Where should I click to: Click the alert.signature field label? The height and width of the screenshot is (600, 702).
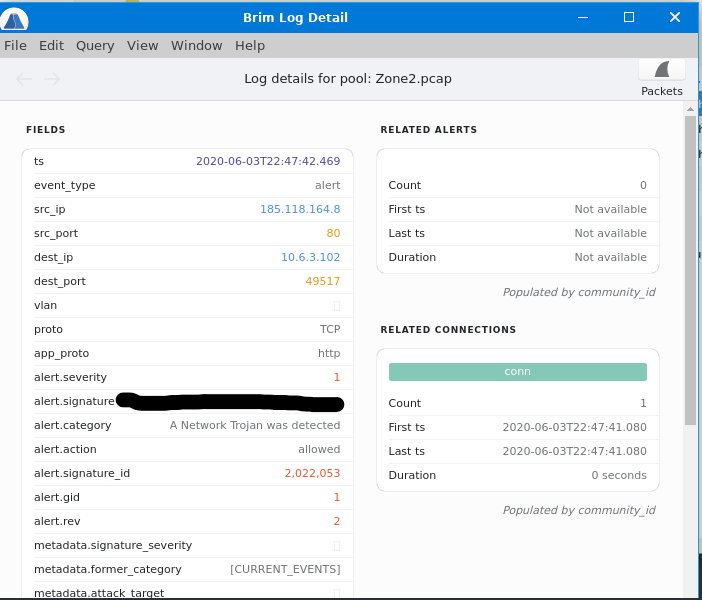pyautogui.click(x=74, y=402)
